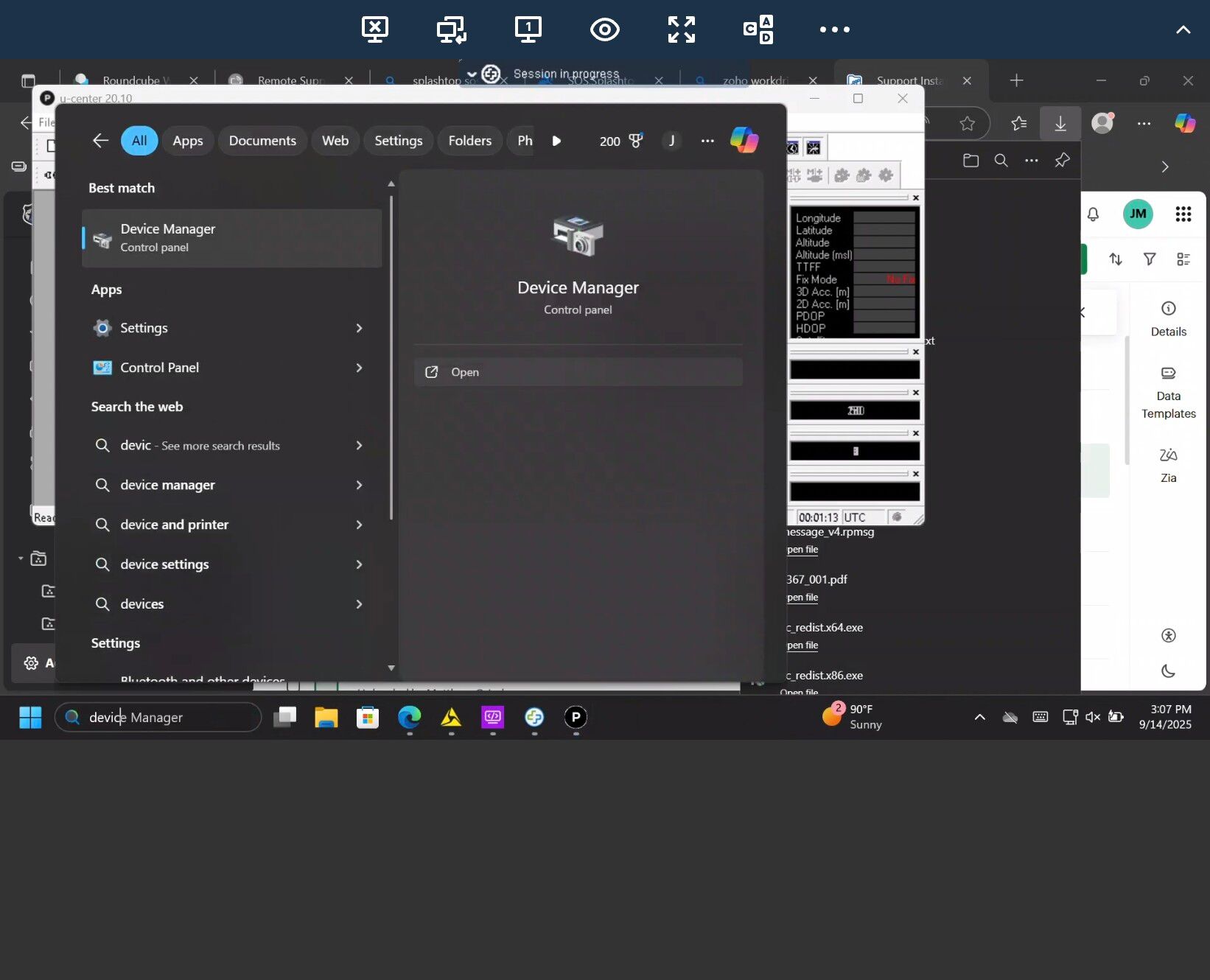Select 'device settings' web suggestion

[x=164, y=564]
